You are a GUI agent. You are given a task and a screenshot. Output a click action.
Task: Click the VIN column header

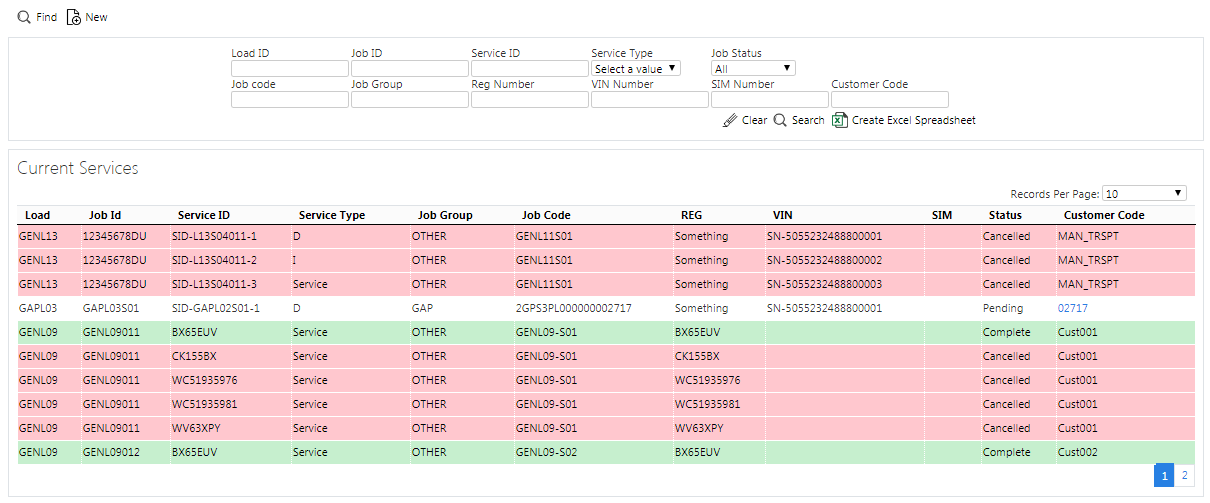pos(783,215)
